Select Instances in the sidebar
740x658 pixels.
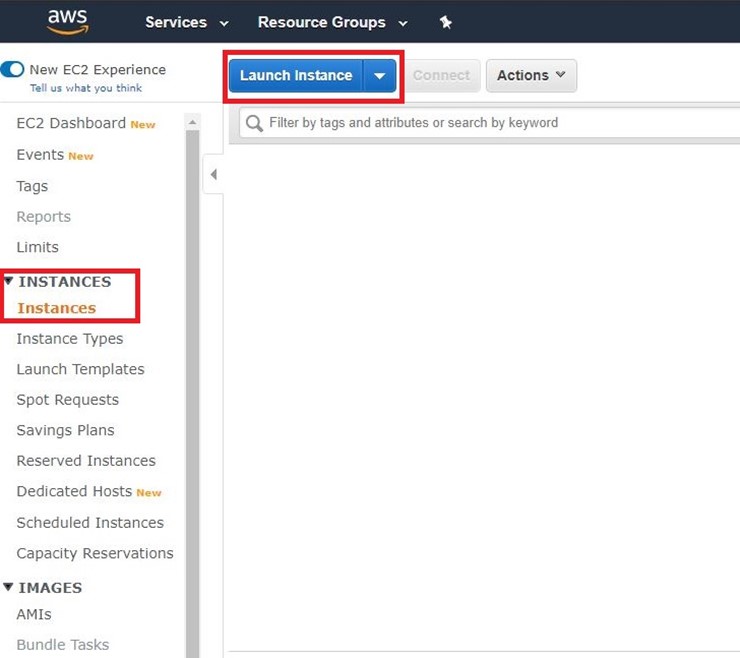pyautogui.click(x=57, y=308)
